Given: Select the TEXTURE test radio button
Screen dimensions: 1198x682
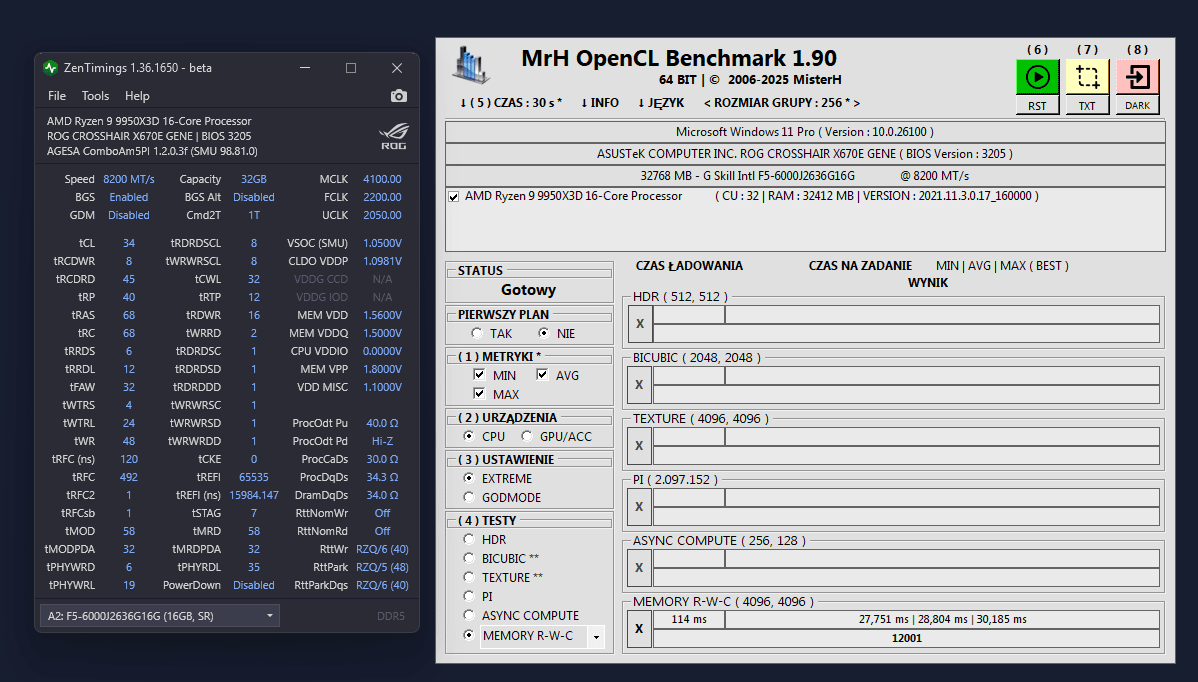Looking at the screenshot, I should [468, 577].
